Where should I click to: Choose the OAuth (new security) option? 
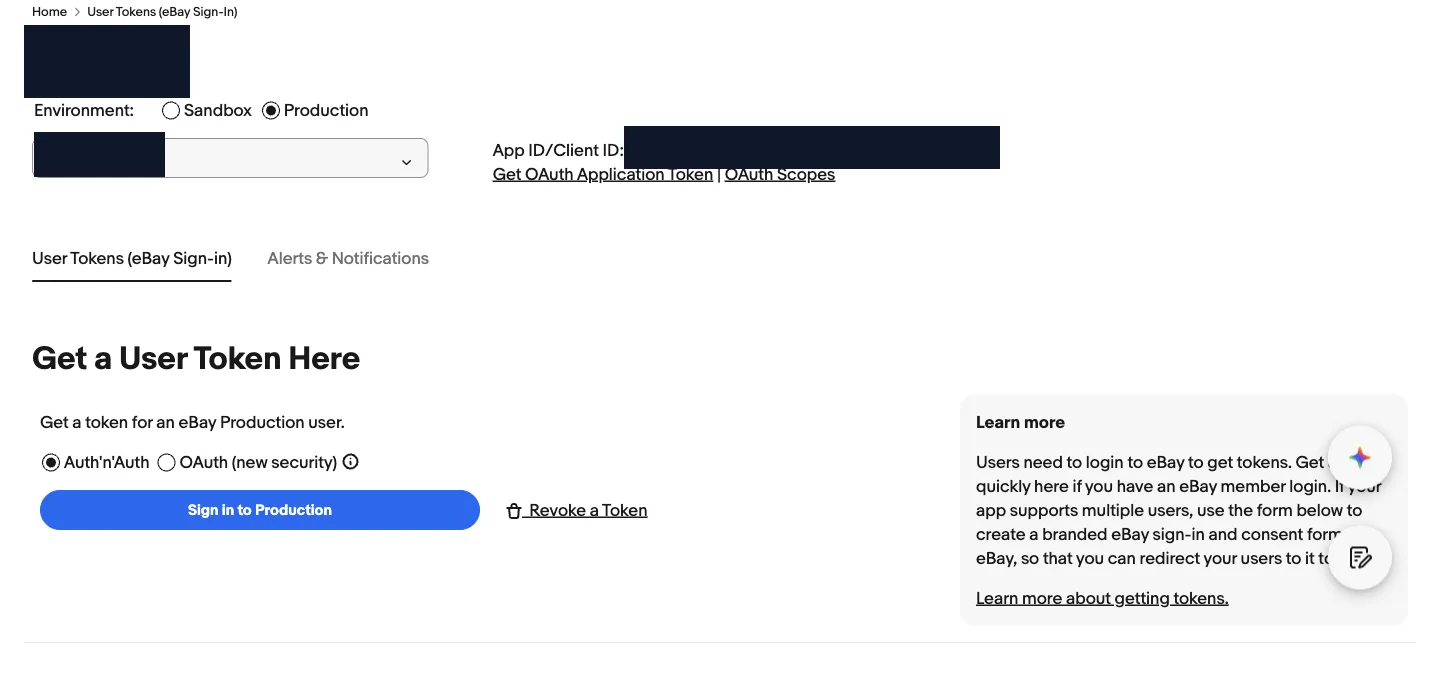pos(167,462)
